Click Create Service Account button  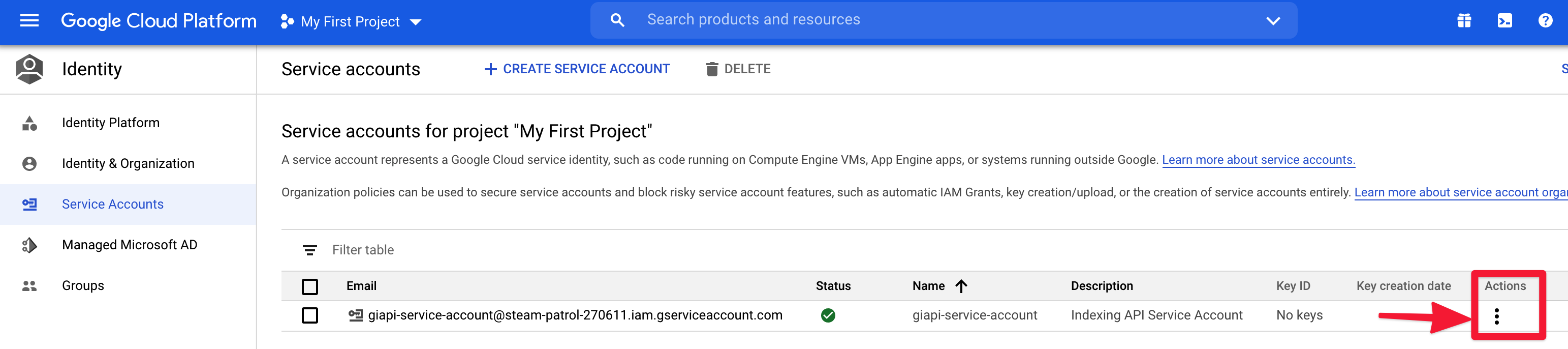coord(576,69)
